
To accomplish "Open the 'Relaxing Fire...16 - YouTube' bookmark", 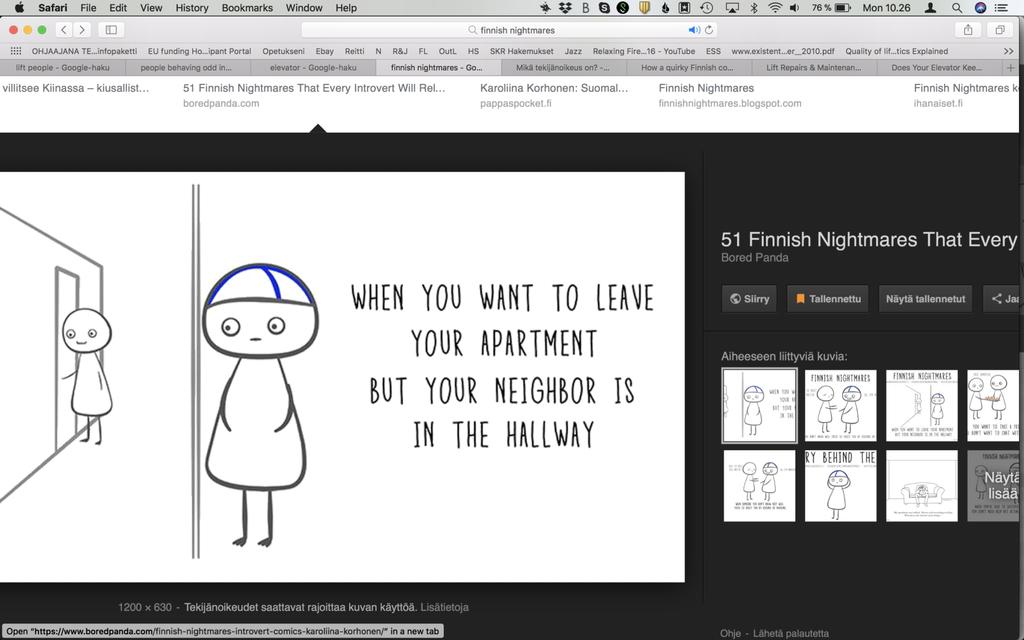I will (644, 51).
